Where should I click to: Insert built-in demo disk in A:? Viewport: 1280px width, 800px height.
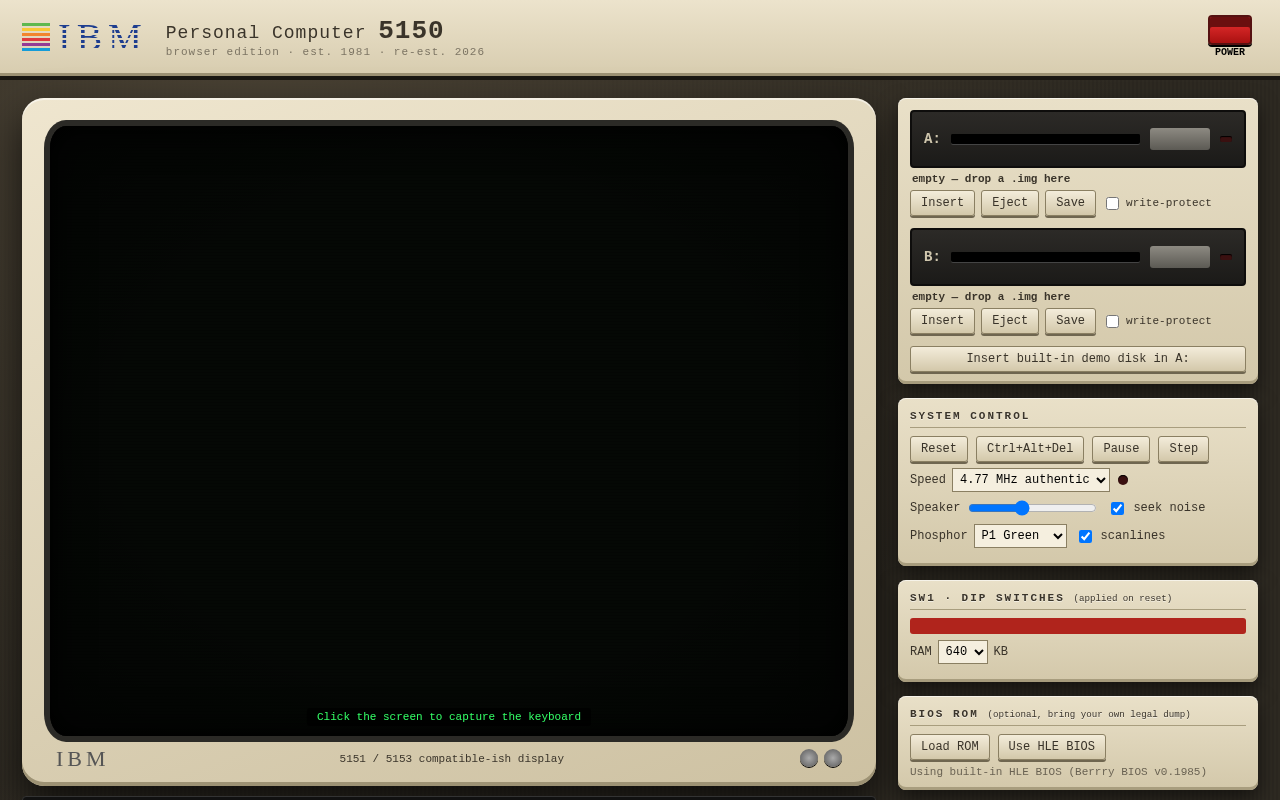pos(1078,359)
